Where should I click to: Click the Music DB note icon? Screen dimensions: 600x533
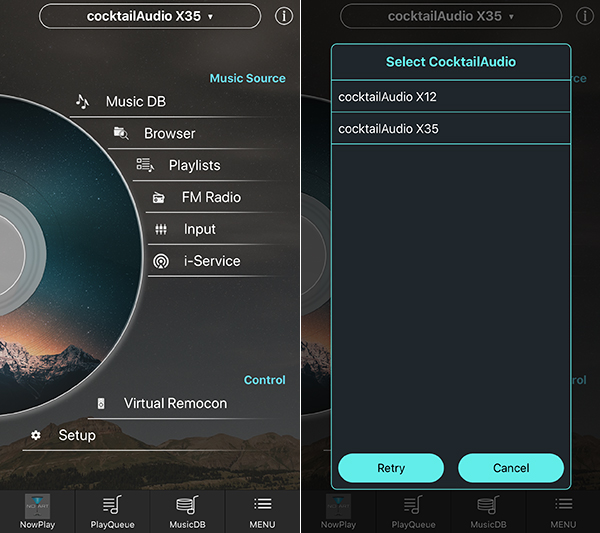pyautogui.click(x=82, y=101)
